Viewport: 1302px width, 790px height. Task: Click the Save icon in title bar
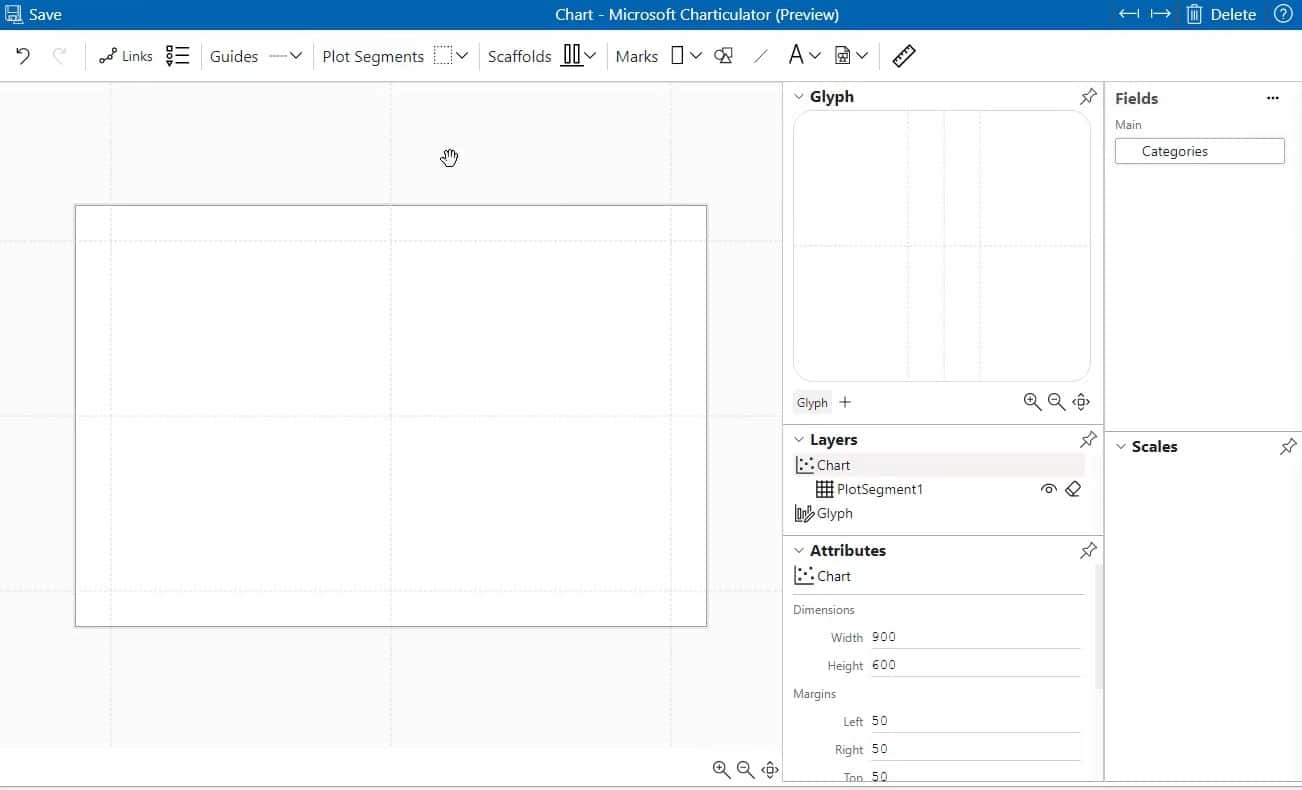point(14,14)
